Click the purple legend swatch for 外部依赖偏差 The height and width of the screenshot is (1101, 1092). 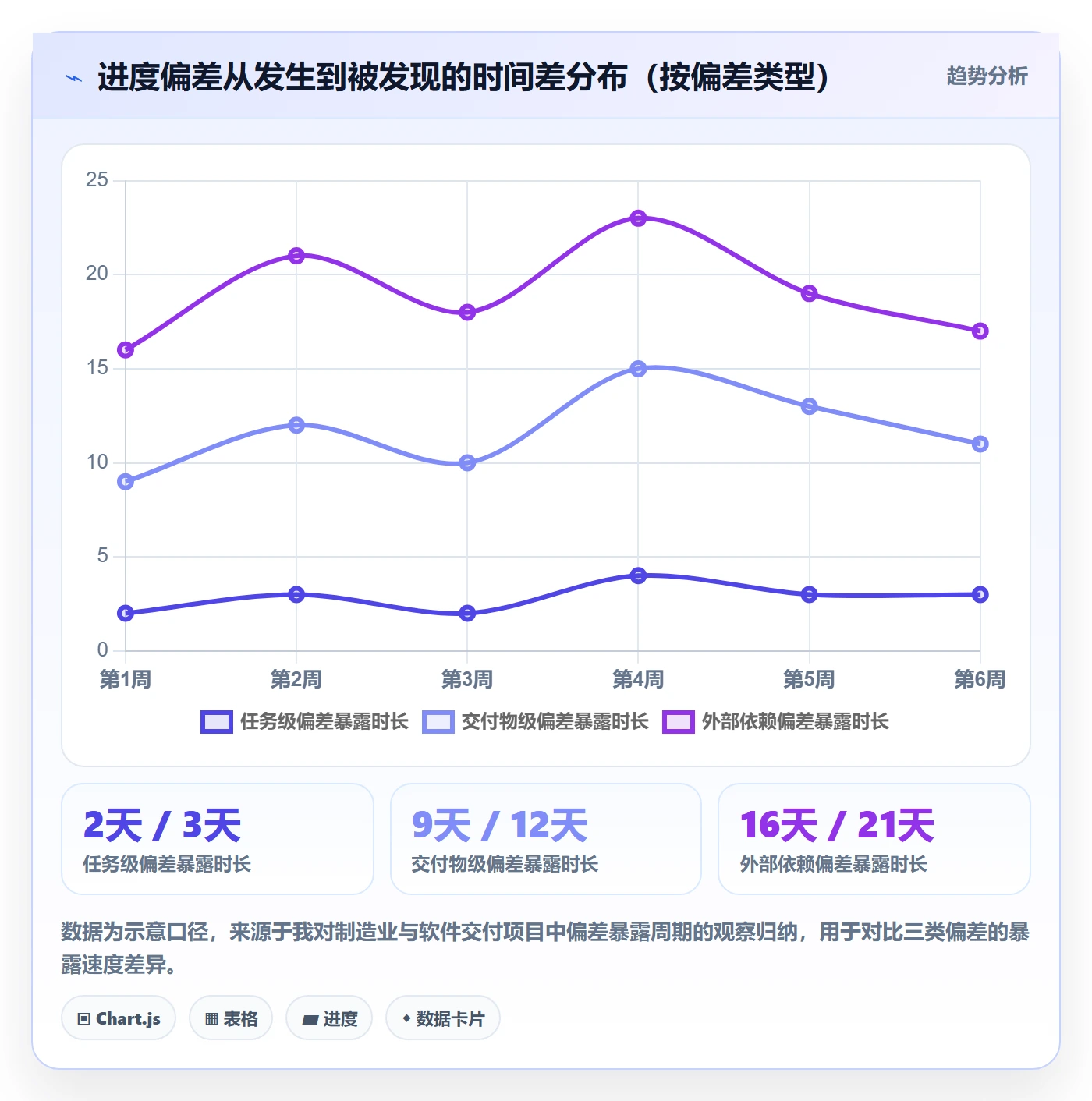[679, 722]
